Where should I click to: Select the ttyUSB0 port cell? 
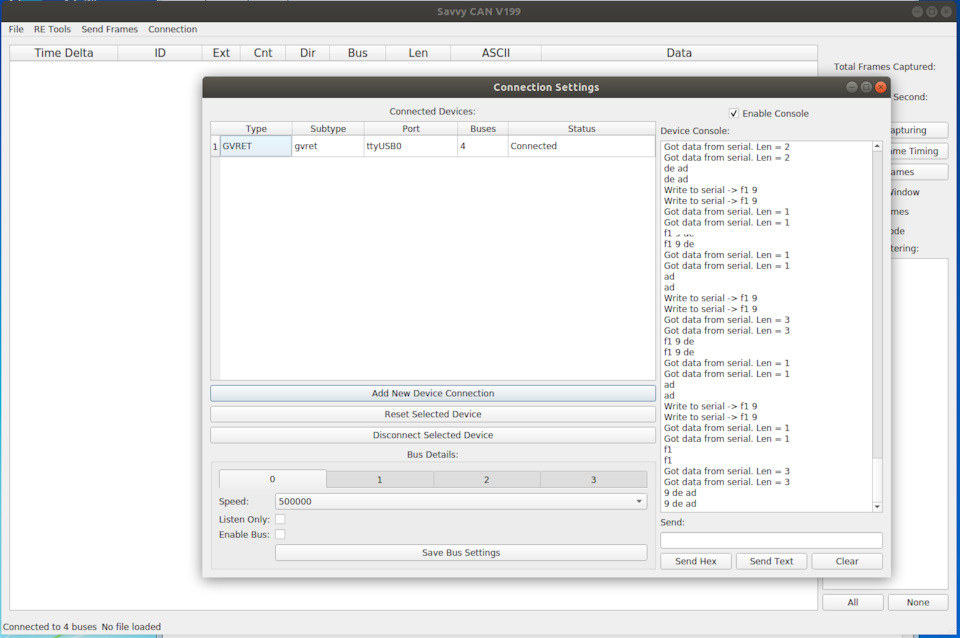411,146
